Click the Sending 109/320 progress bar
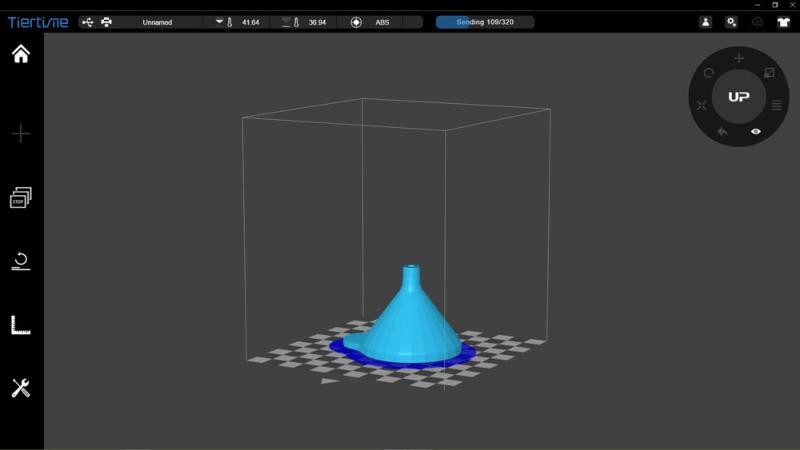This screenshot has height=450, width=800. point(485,21)
